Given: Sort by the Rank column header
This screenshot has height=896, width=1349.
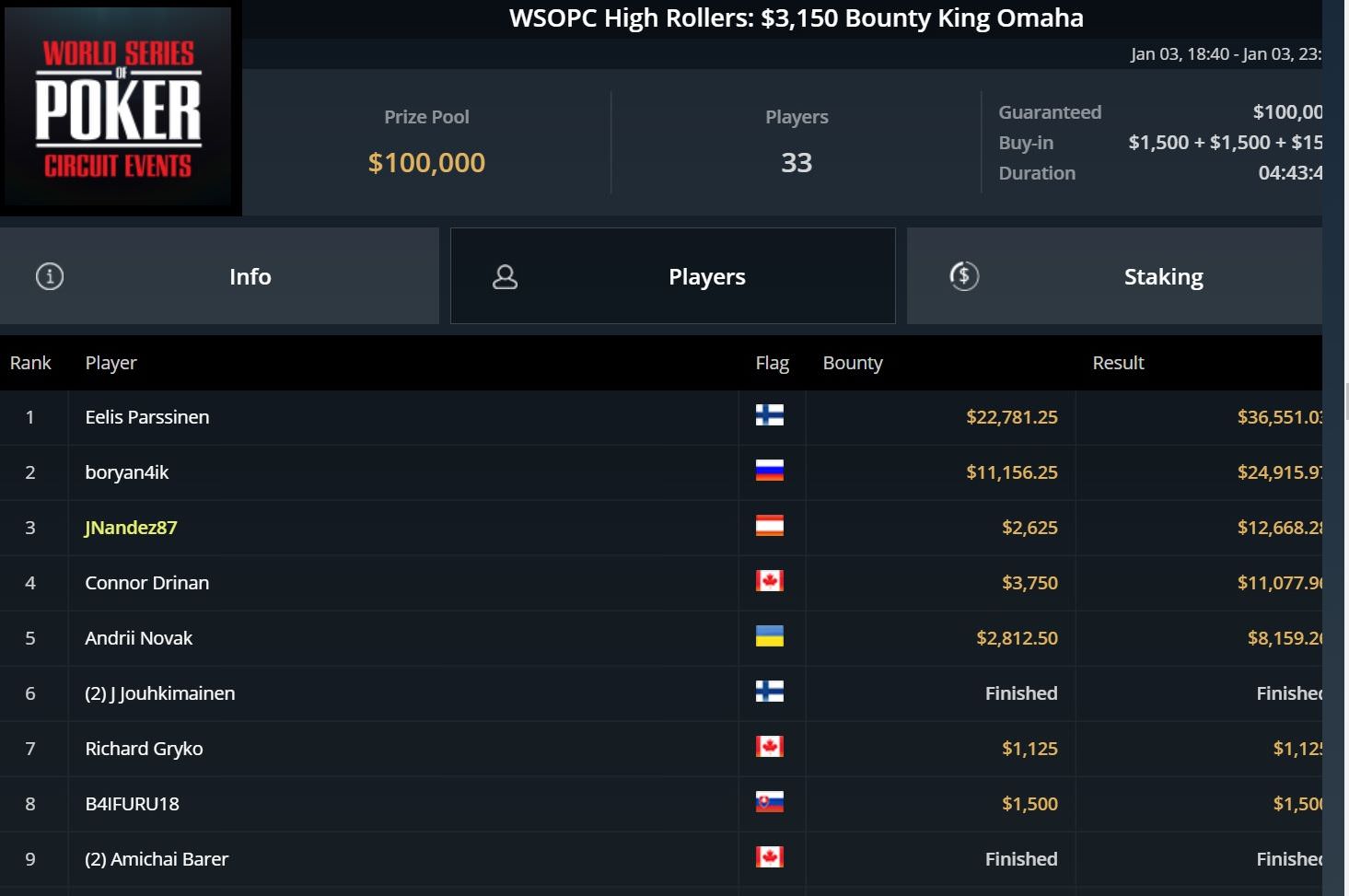Looking at the screenshot, I should [30, 363].
